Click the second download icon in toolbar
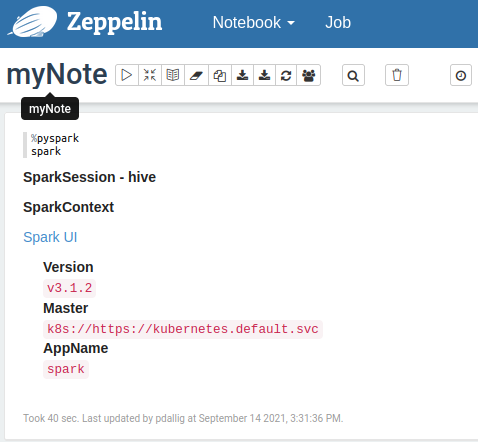This screenshot has height=442, width=478. click(264, 75)
